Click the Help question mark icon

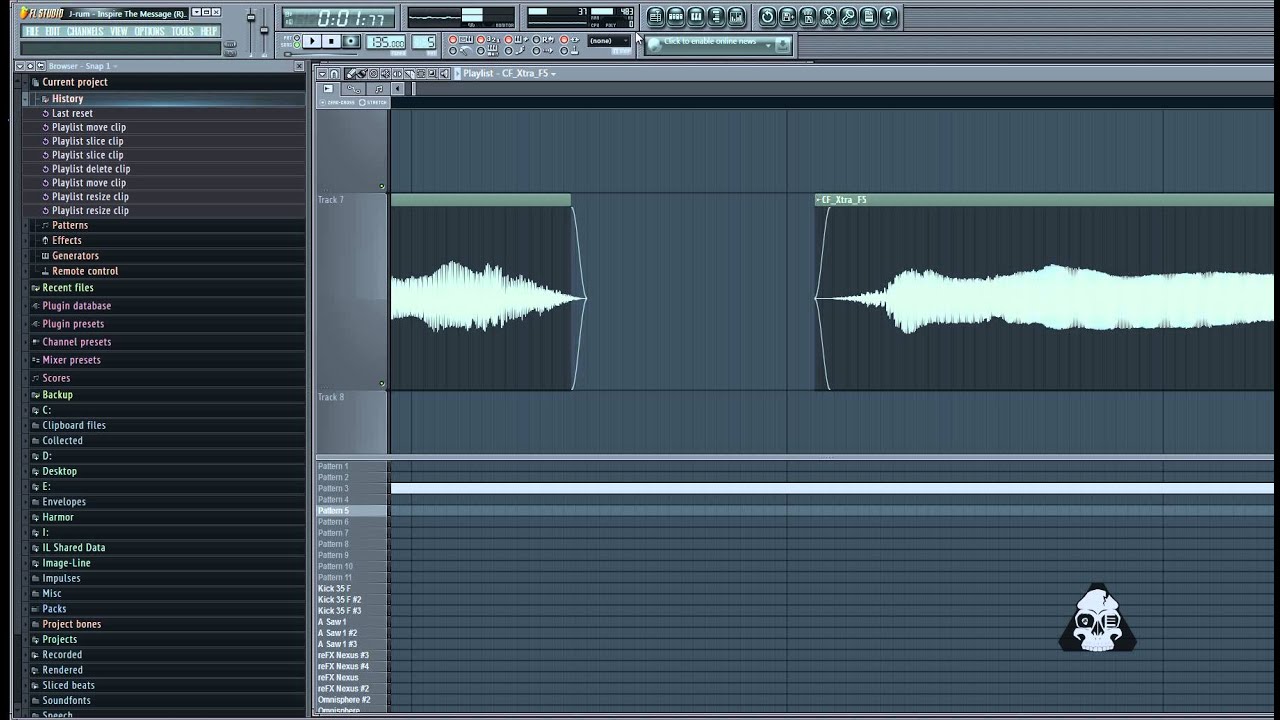click(x=889, y=17)
